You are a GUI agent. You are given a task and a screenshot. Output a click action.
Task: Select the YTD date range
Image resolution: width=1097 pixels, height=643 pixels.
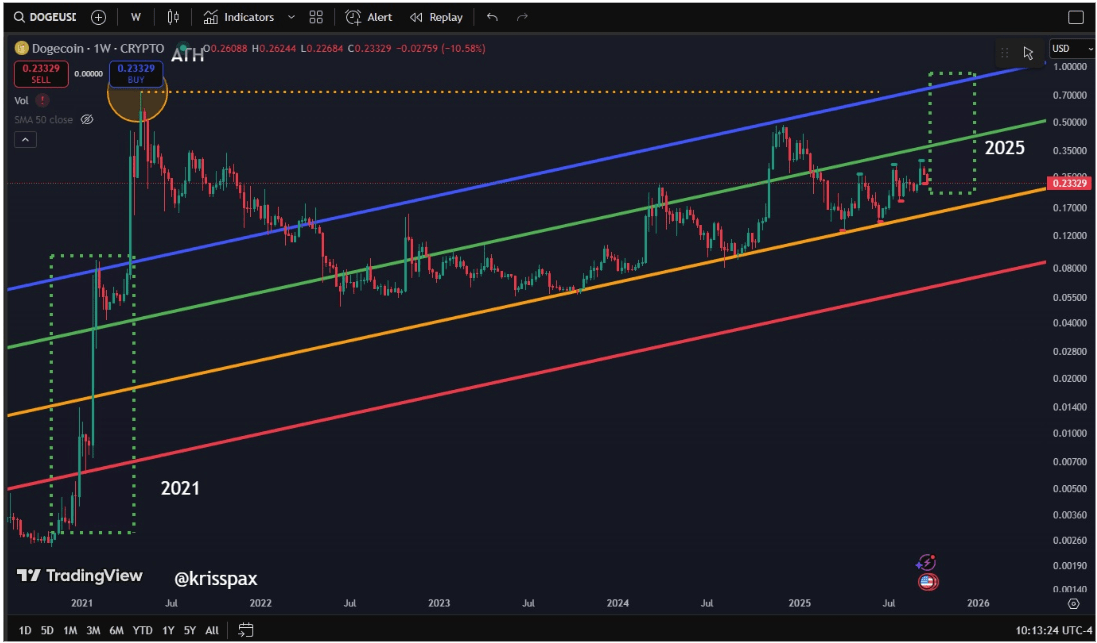pos(143,630)
